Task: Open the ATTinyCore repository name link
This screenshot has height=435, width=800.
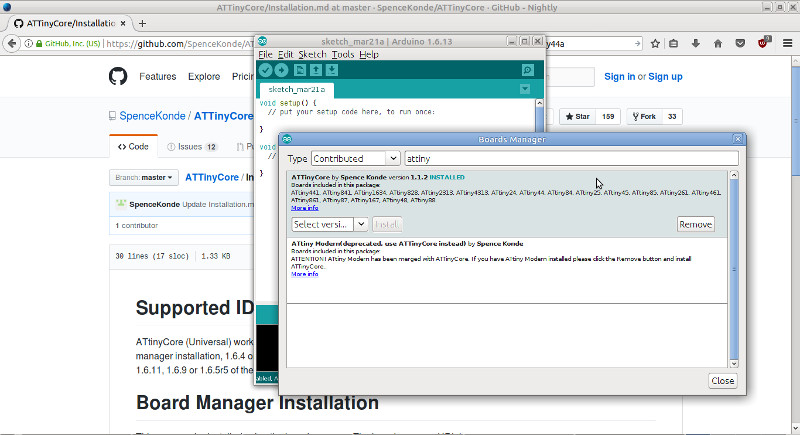Action: 223,116
